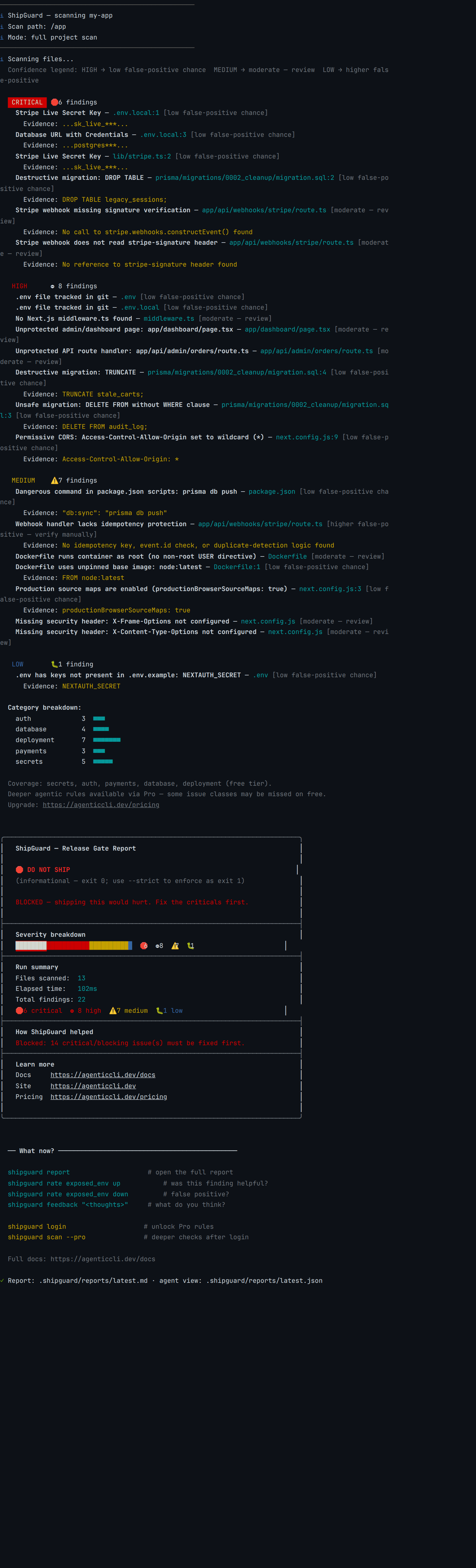Image resolution: width=476 pixels, height=1568 pixels.
Task: Click the red icon before '6 critical'
Action: click(x=19, y=1010)
